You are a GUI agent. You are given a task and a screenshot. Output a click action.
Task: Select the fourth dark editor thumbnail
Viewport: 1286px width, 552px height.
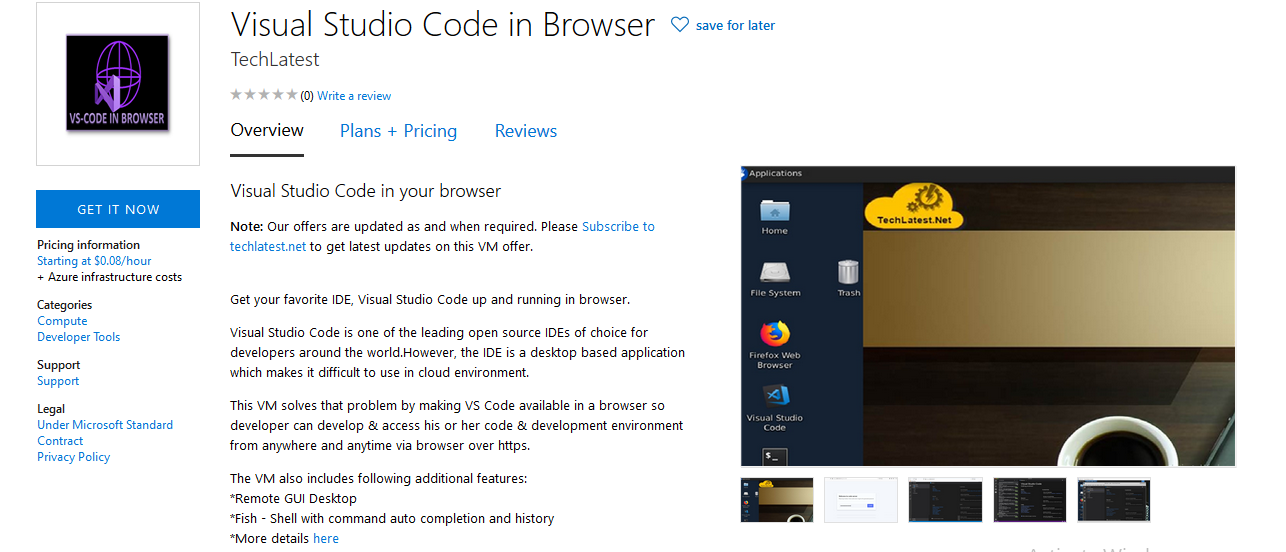pos(1030,500)
